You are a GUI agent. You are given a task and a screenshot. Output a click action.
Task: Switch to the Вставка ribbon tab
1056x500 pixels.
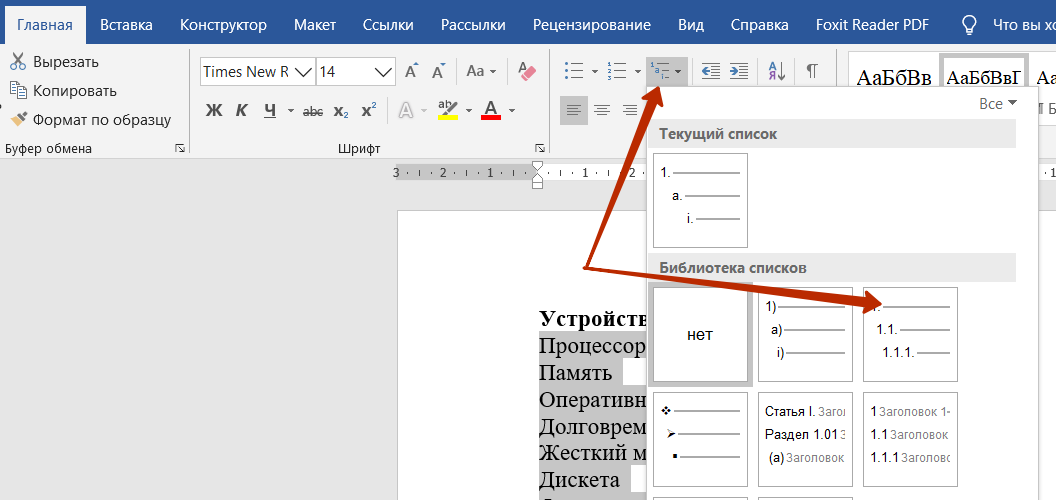click(126, 26)
